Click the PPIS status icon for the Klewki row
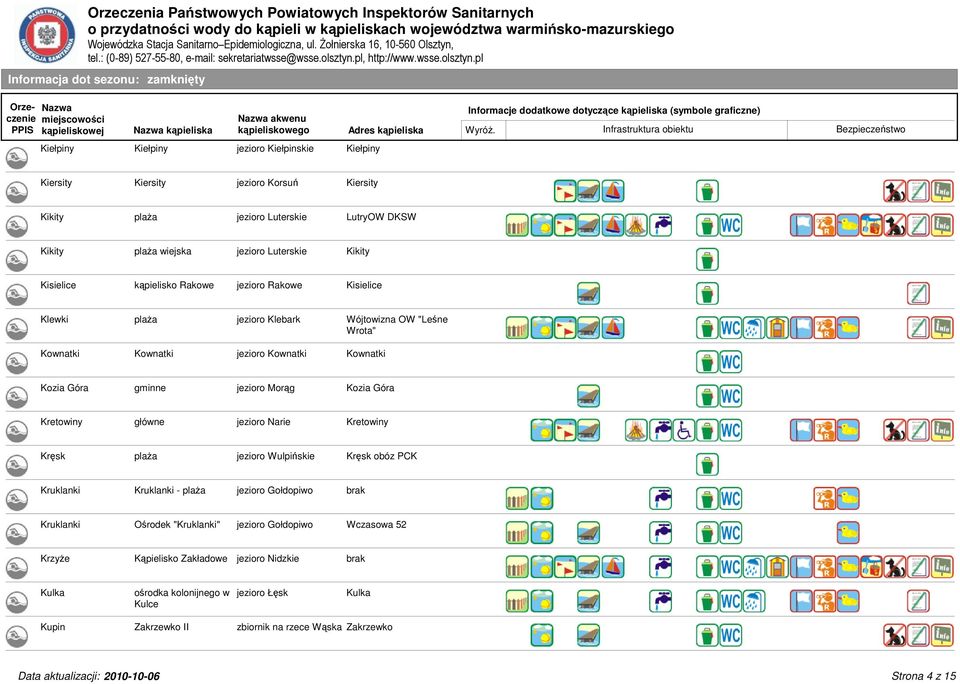Screen dimensions: 960x684 pyautogui.click(x=17, y=329)
